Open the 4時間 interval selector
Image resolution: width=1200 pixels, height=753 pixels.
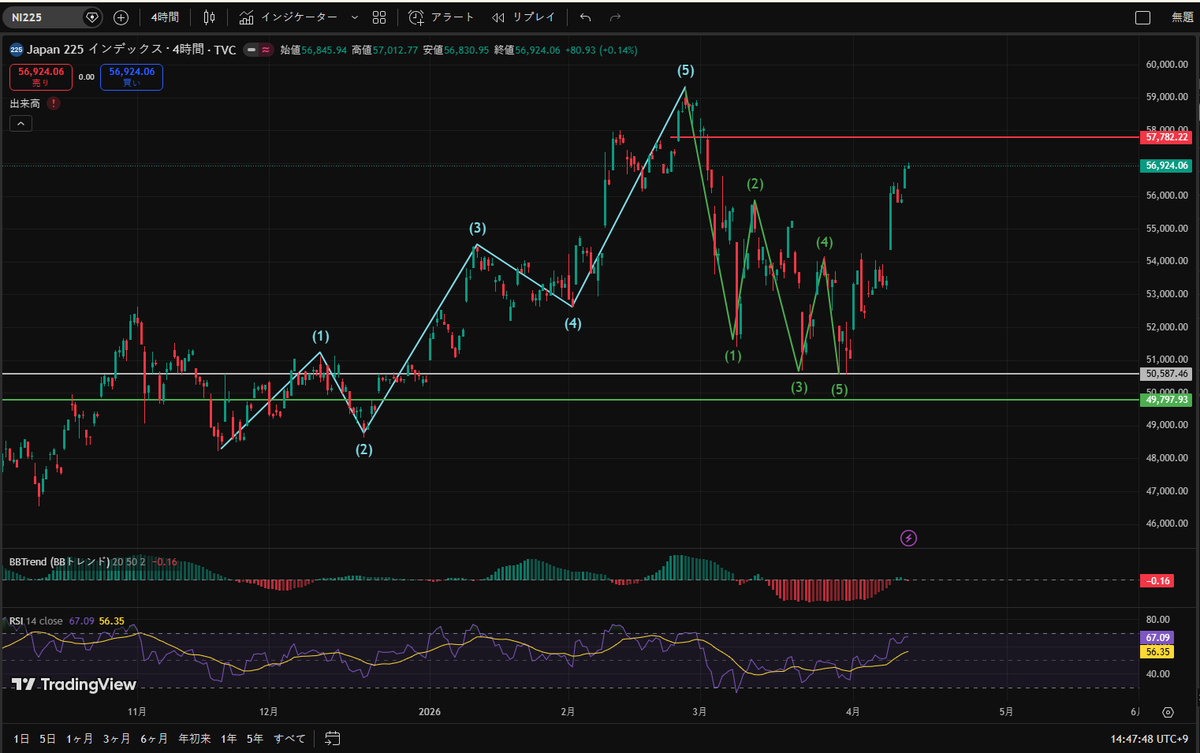click(x=165, y=17)
